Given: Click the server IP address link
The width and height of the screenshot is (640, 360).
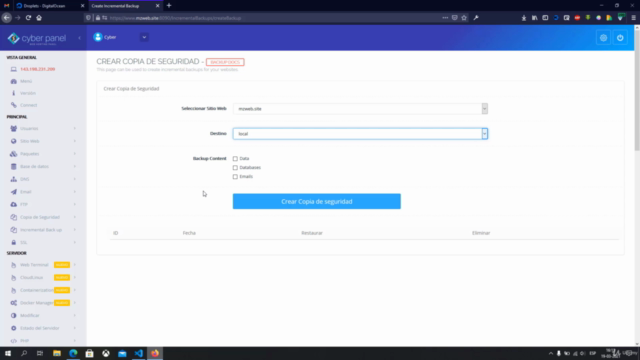Looking at the screenshot, I should click(38, 69).
